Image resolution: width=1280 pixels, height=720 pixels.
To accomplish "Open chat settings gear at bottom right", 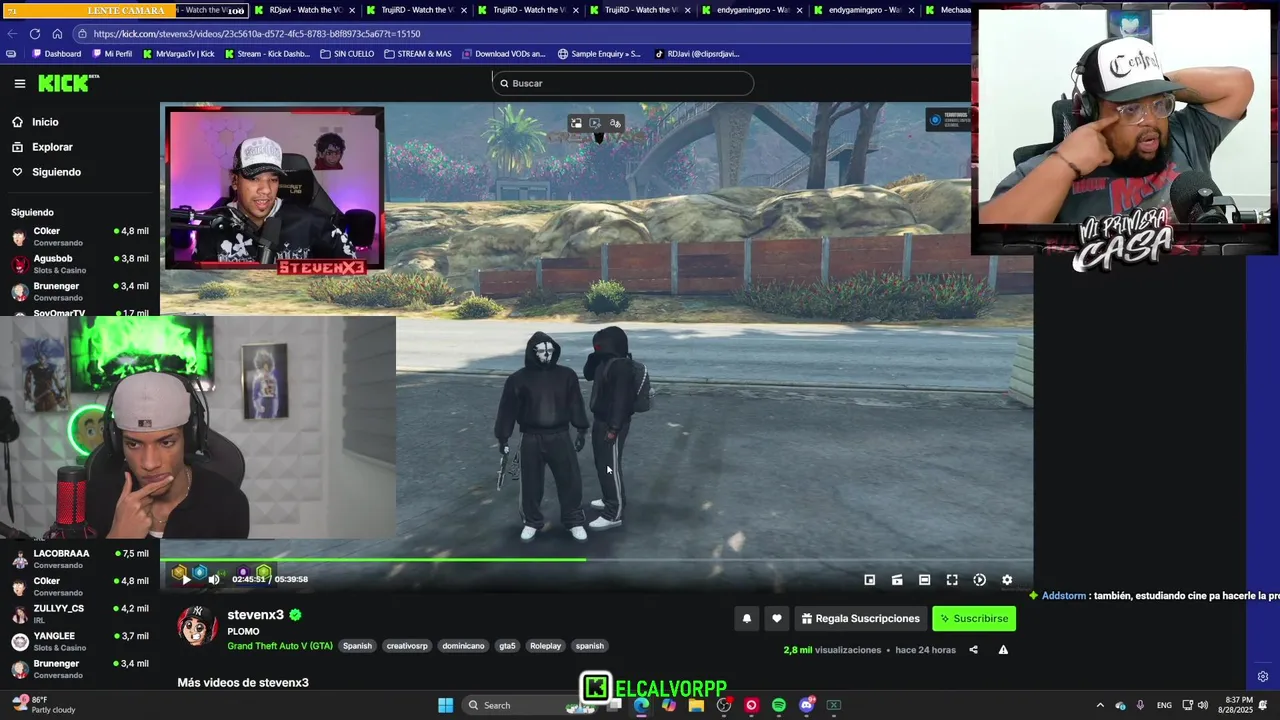I will tap(1263, 677).
